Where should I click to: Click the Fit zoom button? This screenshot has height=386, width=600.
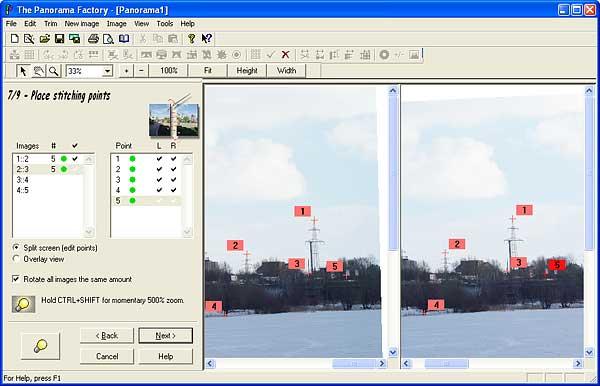click(x=208, y=71)
